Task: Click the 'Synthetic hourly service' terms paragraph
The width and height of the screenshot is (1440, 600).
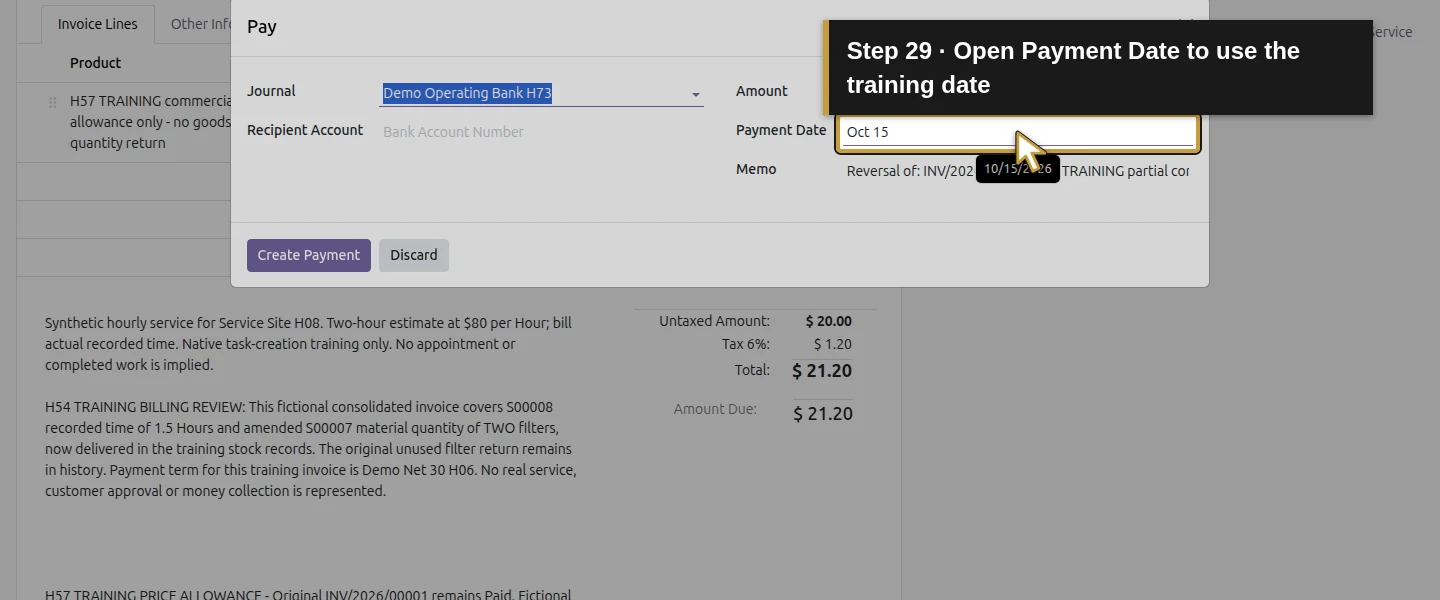Action: click(x=308, y=344)
